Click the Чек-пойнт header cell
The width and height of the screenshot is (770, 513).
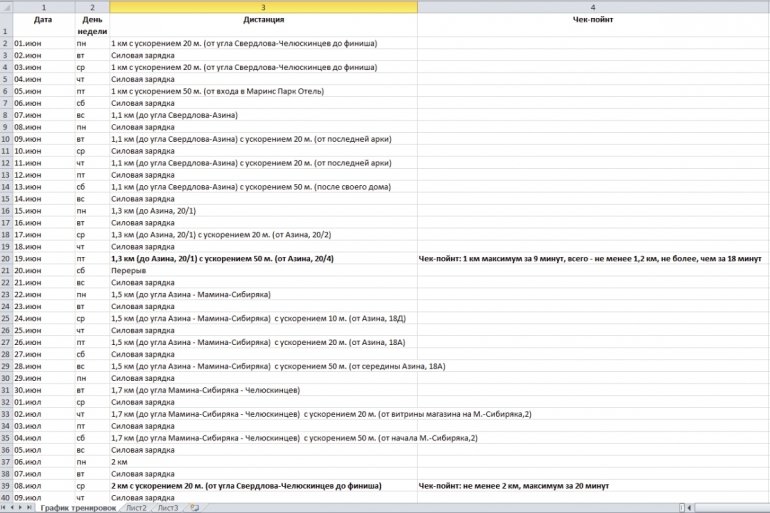(x=593, y=19)
